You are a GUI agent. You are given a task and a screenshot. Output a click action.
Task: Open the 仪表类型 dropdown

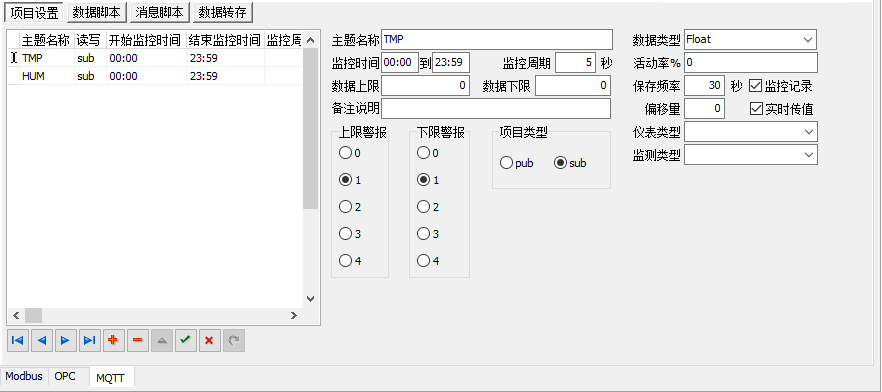[x=809, y=132]
